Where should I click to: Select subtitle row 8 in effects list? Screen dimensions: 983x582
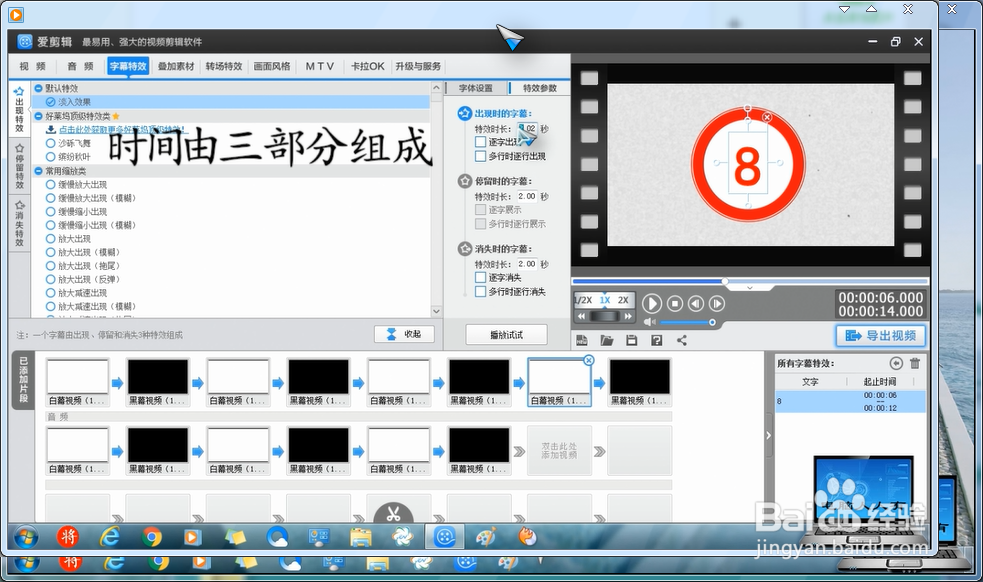point(850,401)
